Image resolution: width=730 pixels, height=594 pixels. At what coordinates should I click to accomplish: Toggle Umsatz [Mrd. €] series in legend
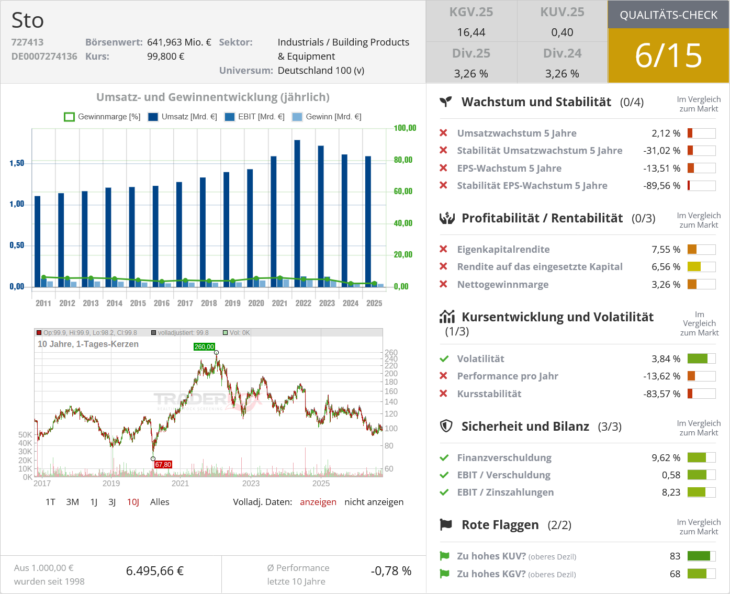(182, 117)
